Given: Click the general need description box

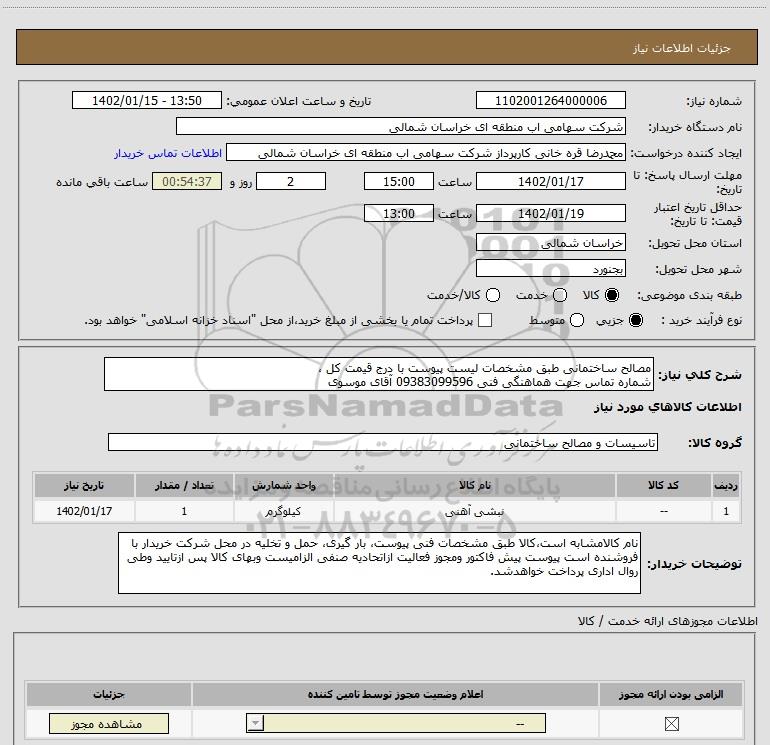Looking at the screenshot, I should pos(379,374).
